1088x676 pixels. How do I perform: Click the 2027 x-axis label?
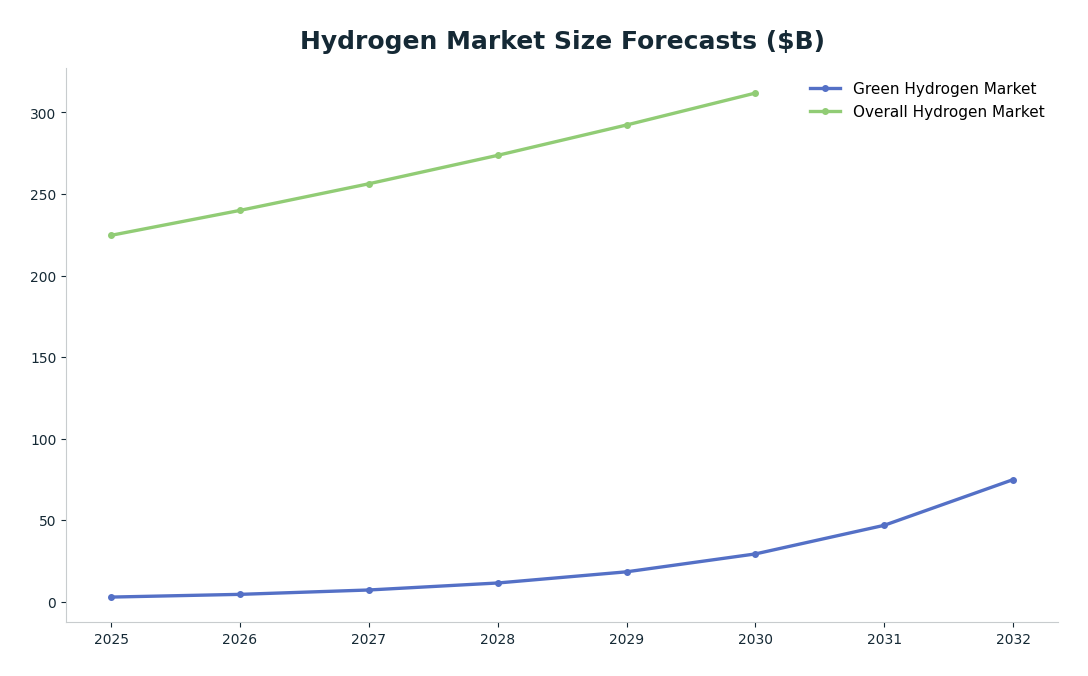tap(368, 639)
